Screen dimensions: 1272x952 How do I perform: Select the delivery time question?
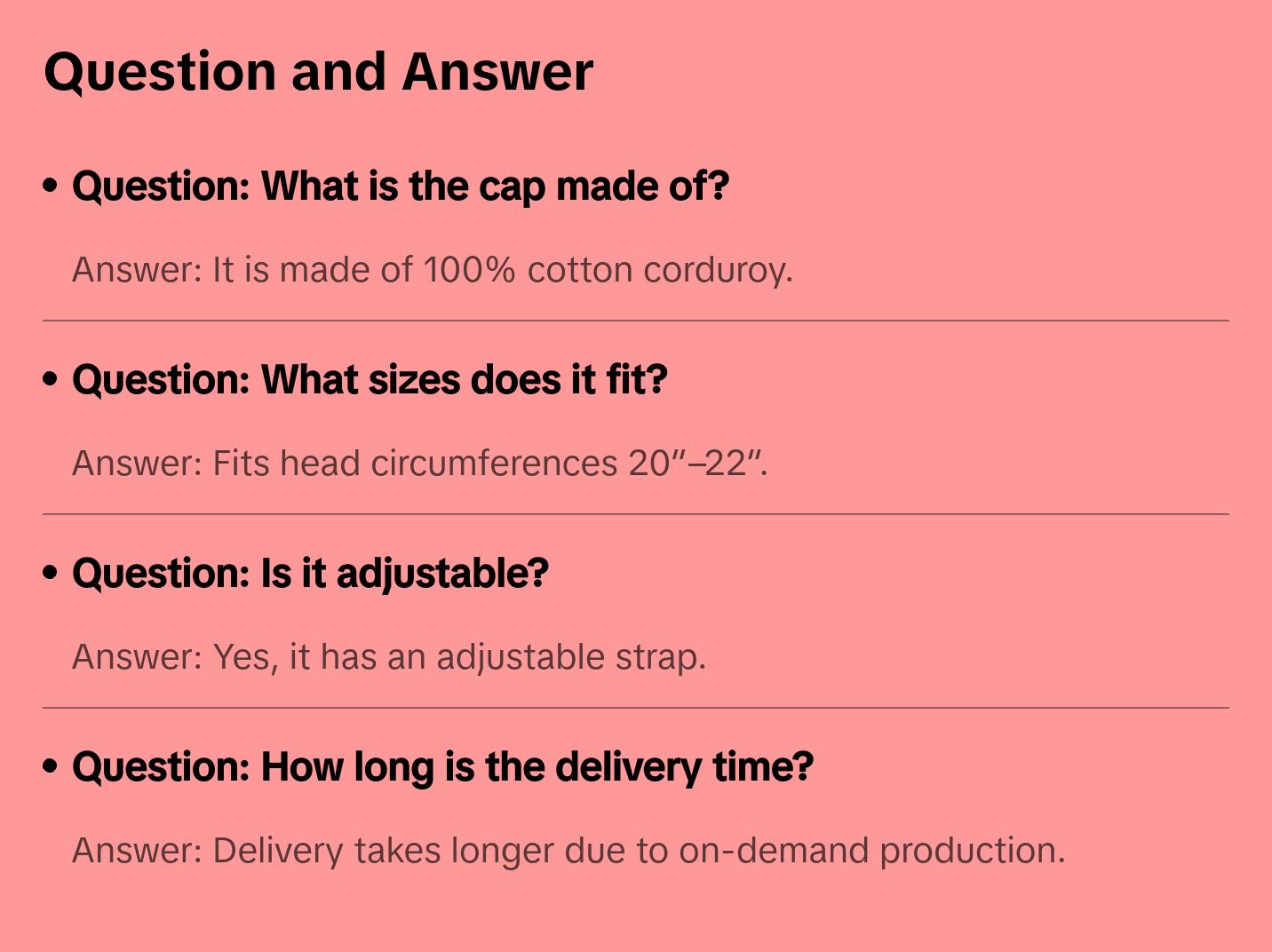[x=442, y=767]
